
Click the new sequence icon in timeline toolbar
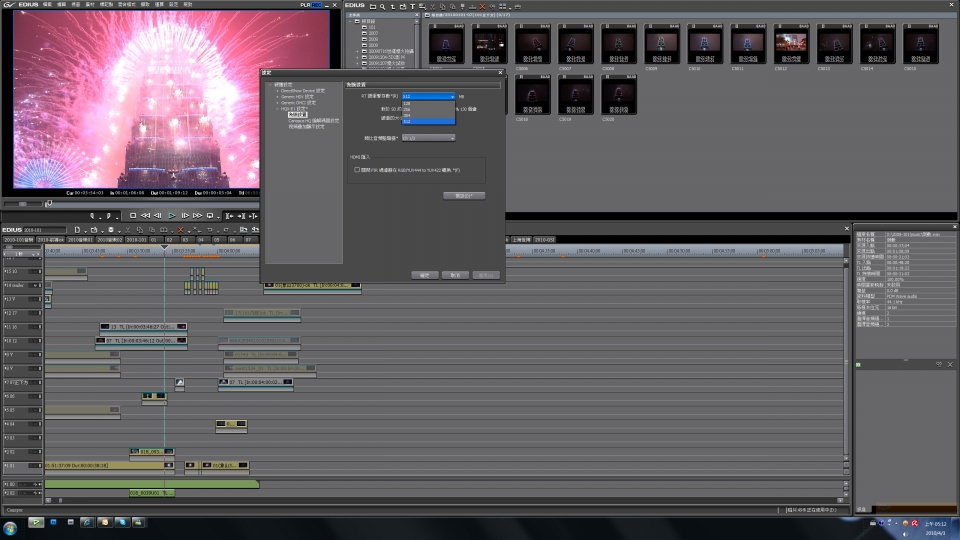tap(76, 229)
